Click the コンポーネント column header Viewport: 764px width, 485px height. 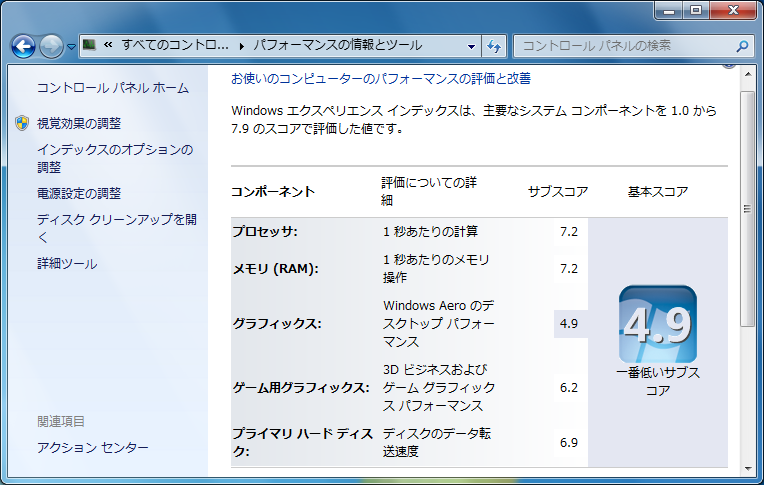(273, 192)
